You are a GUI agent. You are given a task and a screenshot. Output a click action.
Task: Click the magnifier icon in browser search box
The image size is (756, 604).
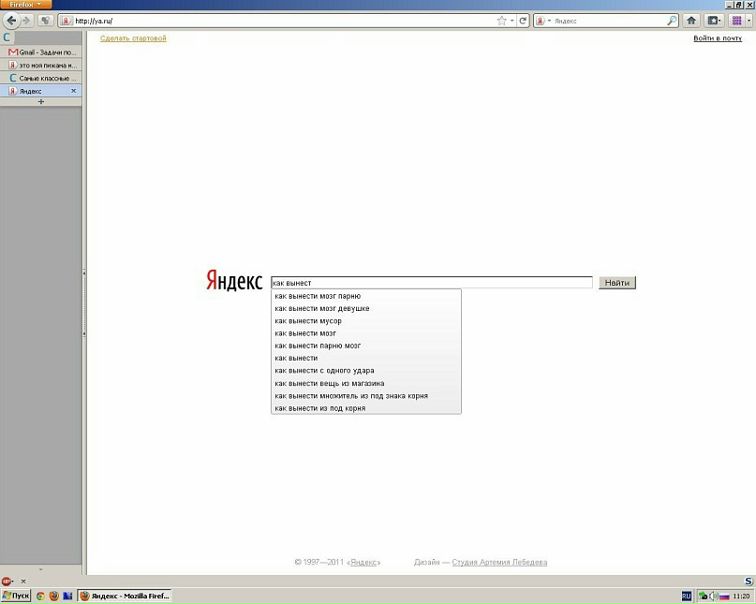tap(672, 20)
